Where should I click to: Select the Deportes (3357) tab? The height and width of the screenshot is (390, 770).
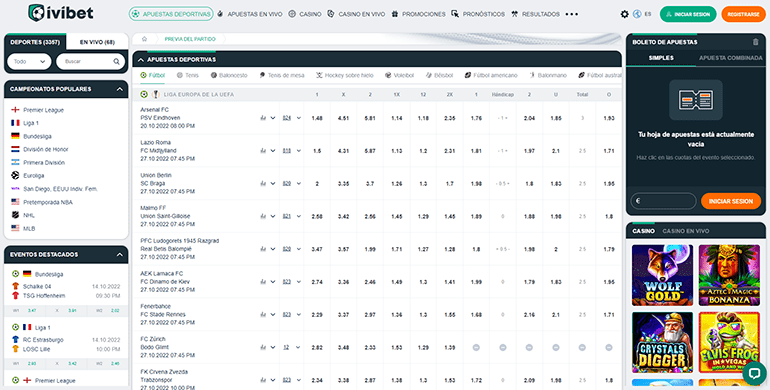click(x=35, y=42)
